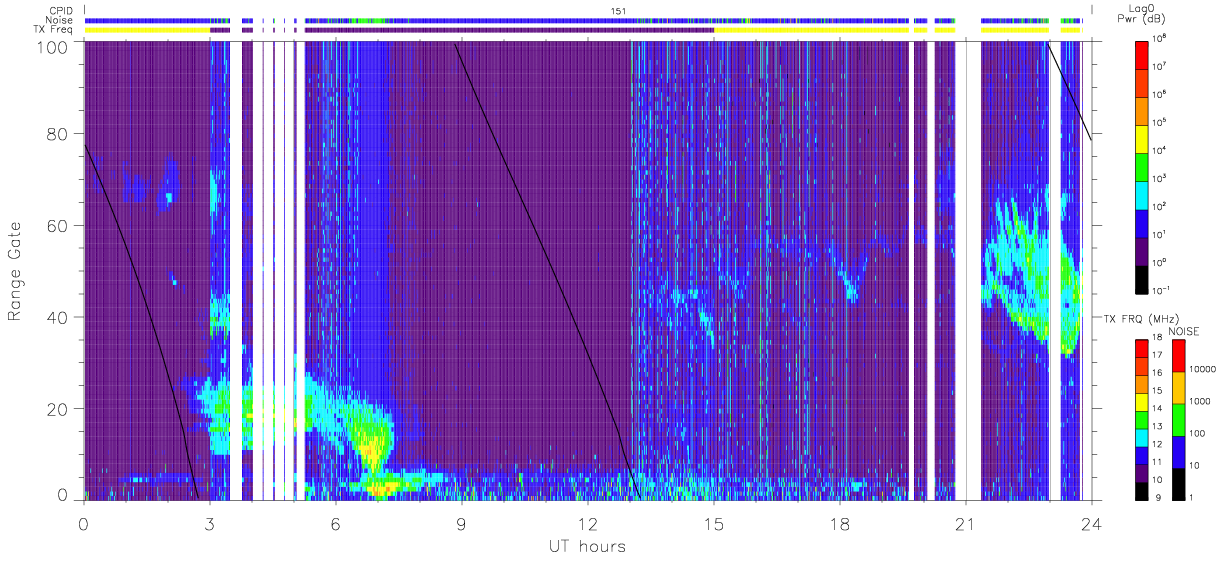The height and width of the screenshot is (567, 1228).
Task: Select the yellow segment of TX FRQ colorbar
Action: pos(1143,401)
